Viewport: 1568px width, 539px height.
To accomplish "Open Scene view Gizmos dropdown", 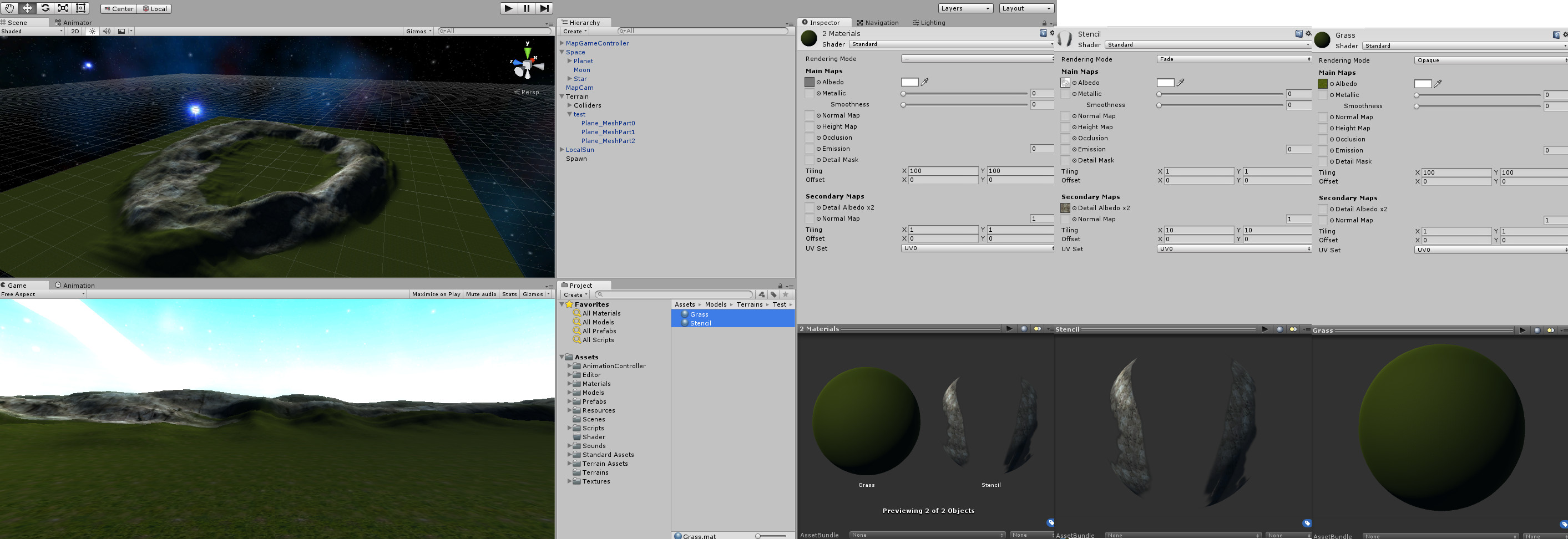I will pyautogui.click(x=418, y=31).
